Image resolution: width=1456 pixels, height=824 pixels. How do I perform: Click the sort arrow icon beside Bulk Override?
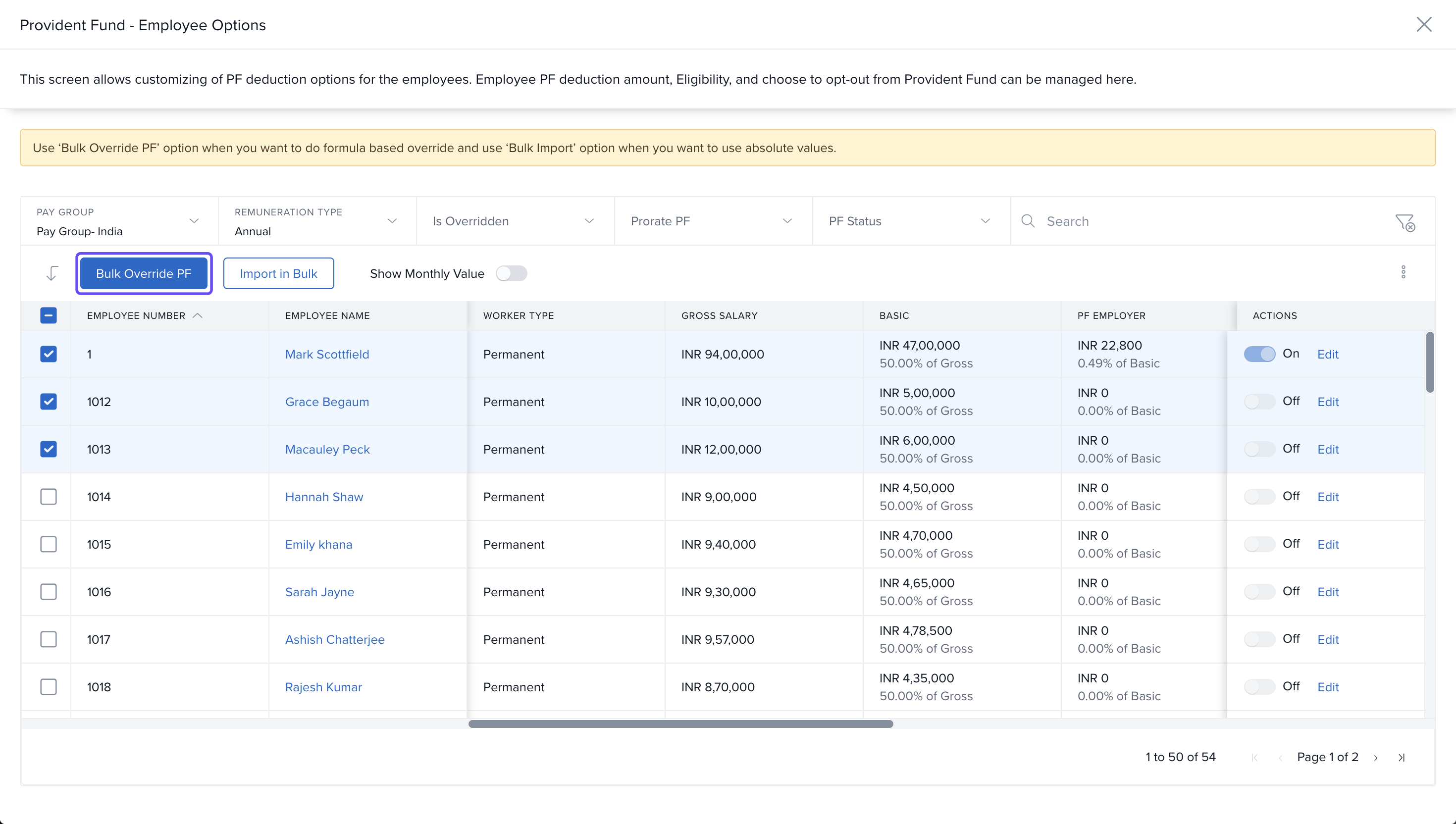click(x=52, y=273)
